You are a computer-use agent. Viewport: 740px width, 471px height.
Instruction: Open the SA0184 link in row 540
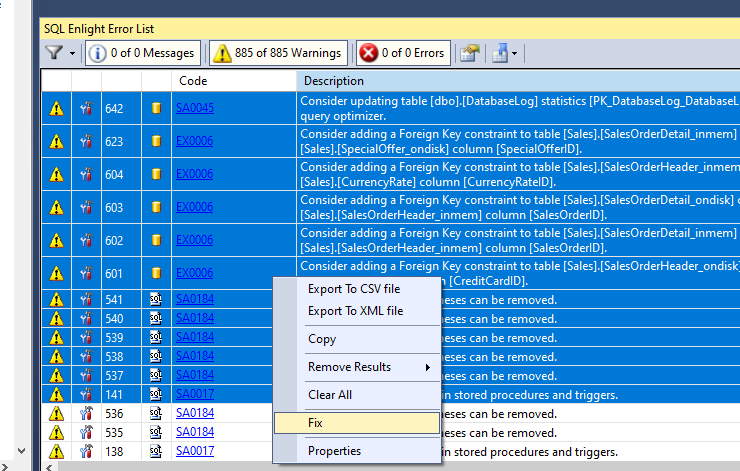point(195,318)
